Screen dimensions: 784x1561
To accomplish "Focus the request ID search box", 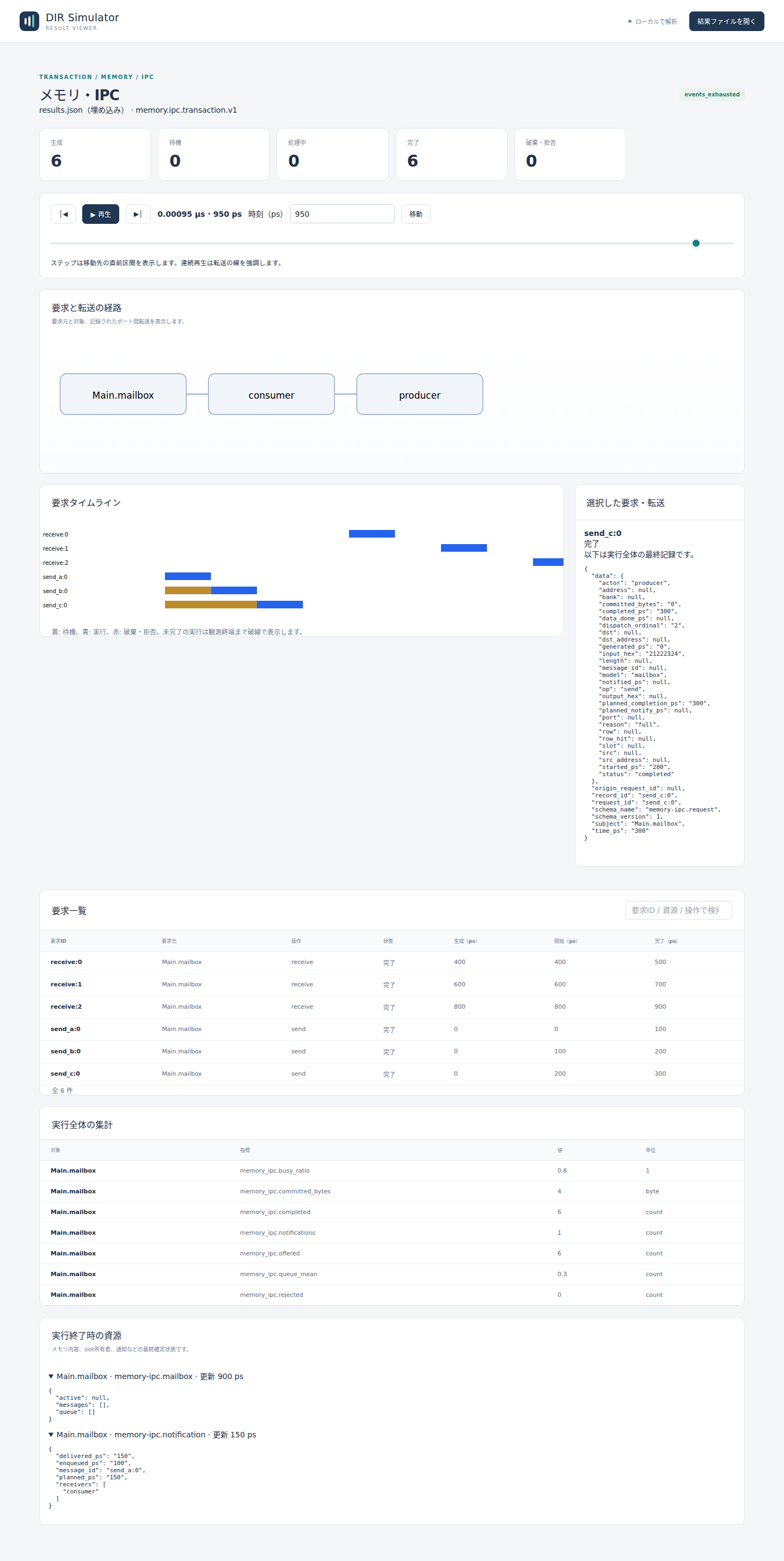I will coord(678,910).
